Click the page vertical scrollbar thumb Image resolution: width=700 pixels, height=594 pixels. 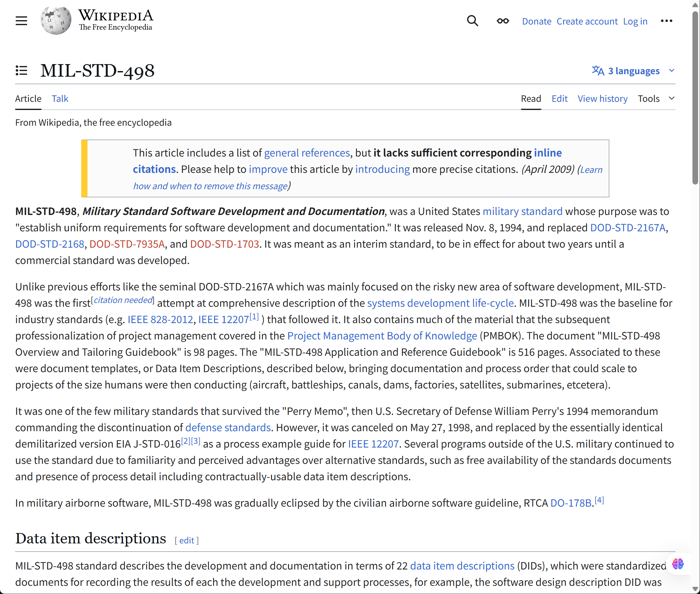[695, 98]
